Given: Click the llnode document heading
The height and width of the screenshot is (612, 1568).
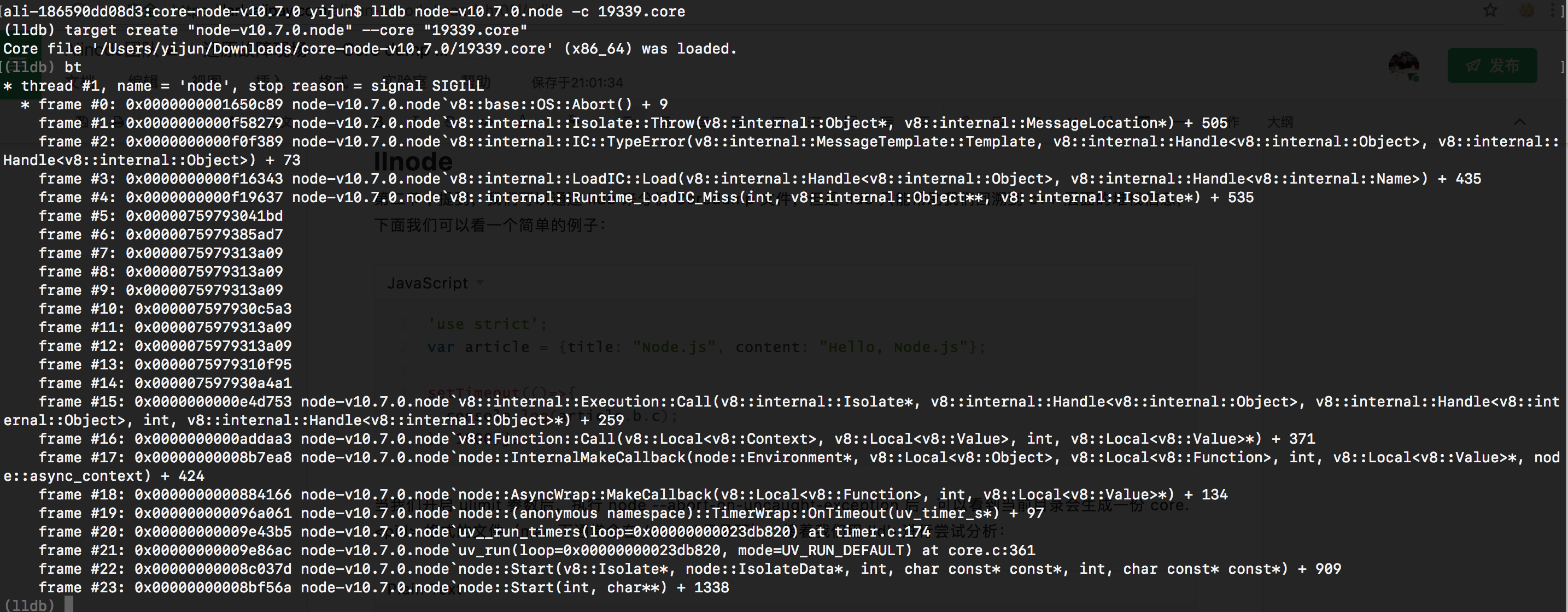Looking at the screenshot, I should [x=413, y=161].
